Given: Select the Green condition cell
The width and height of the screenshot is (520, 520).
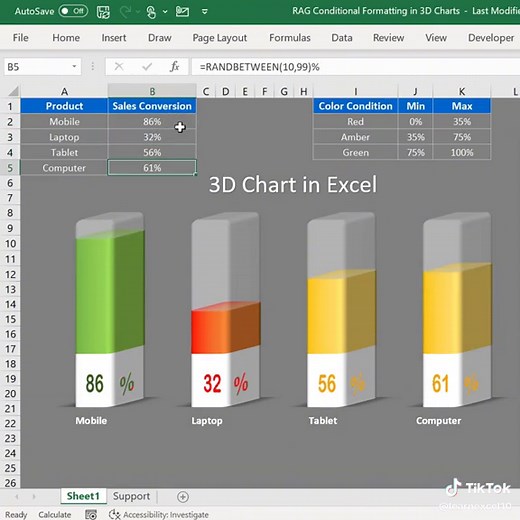Looking at the screenshot, I should (x=355, y=152).
